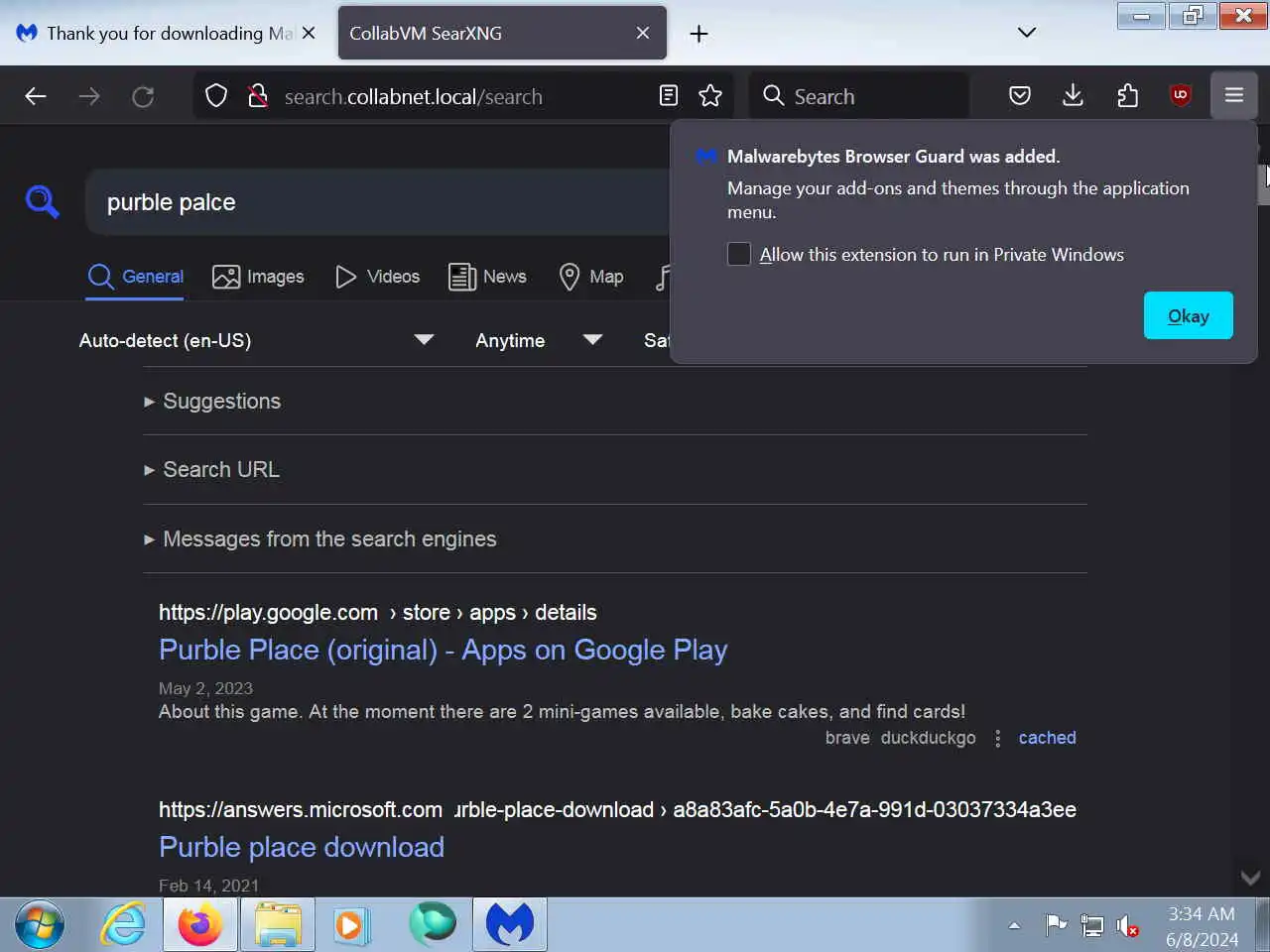This screenshot has width=1270, height=952.
Task: Close the Malwarebytes download tab
Action: point(309,33)
